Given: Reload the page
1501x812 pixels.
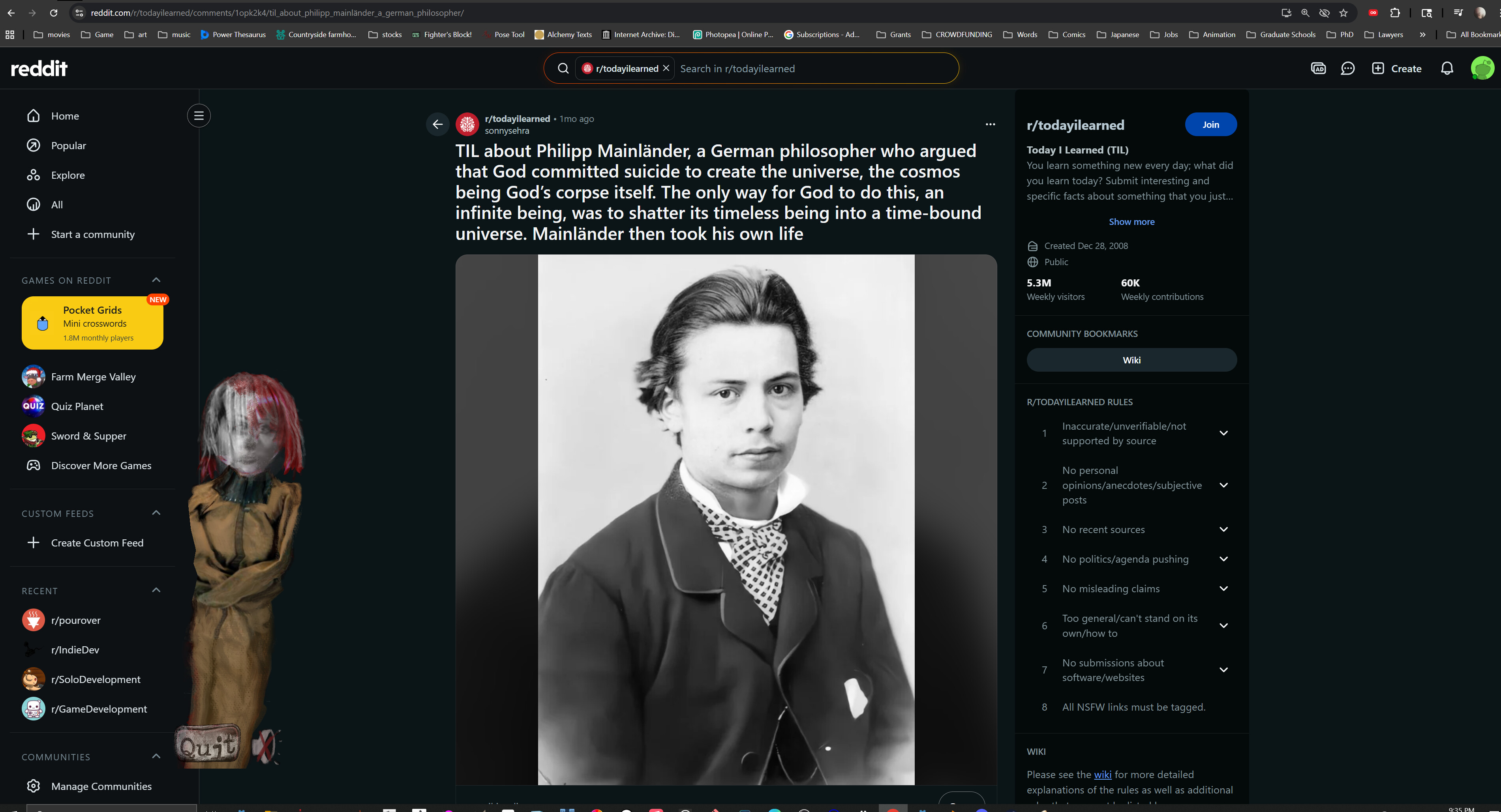Looking at the screenshot, I should point(54,13).
